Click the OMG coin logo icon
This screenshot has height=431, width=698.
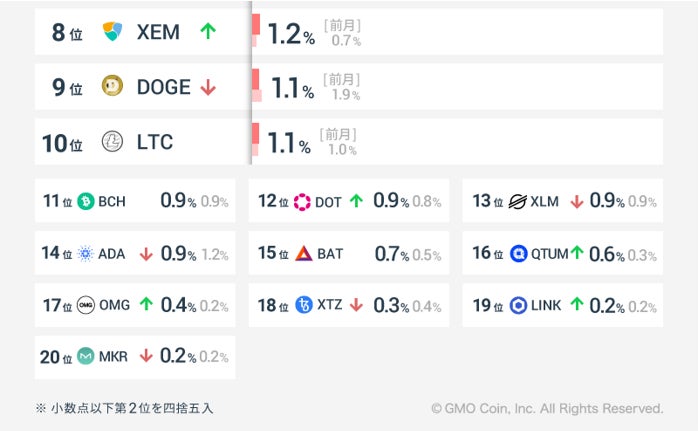pyautogui.click(x=86, y=305)
